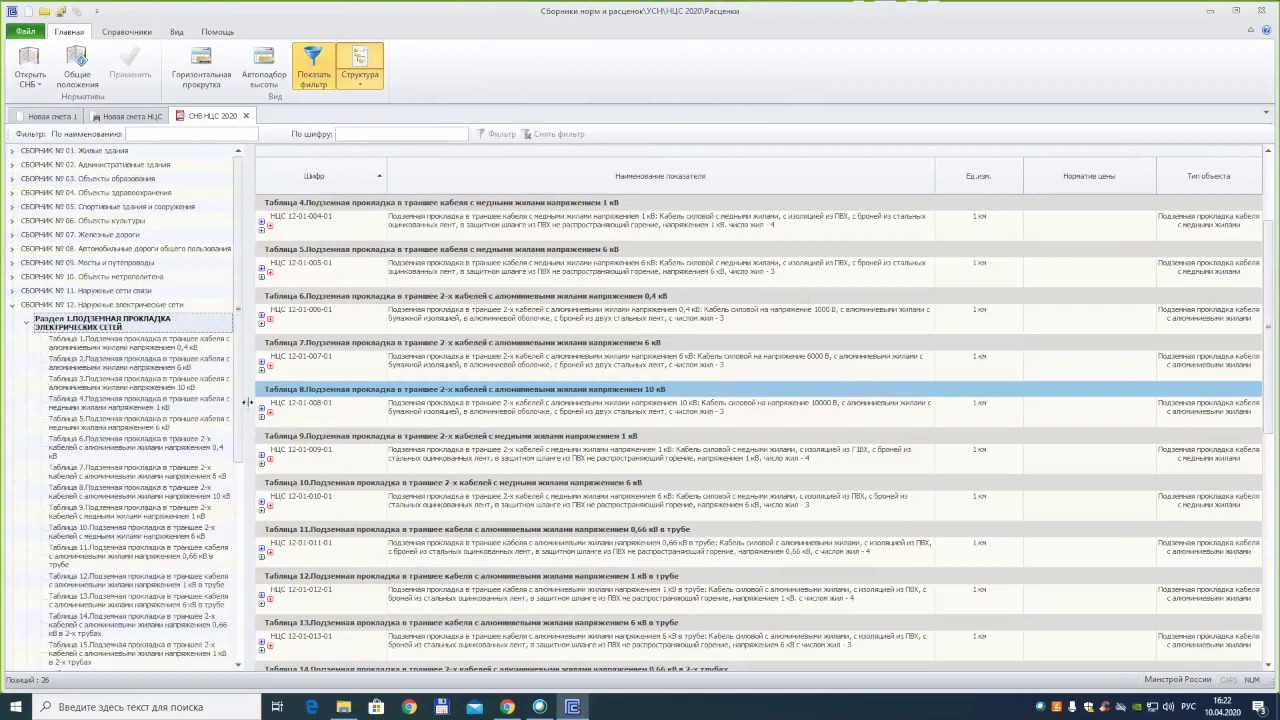Expand row НЦС 12-01-004-01 plus icon

click(262, 222)
